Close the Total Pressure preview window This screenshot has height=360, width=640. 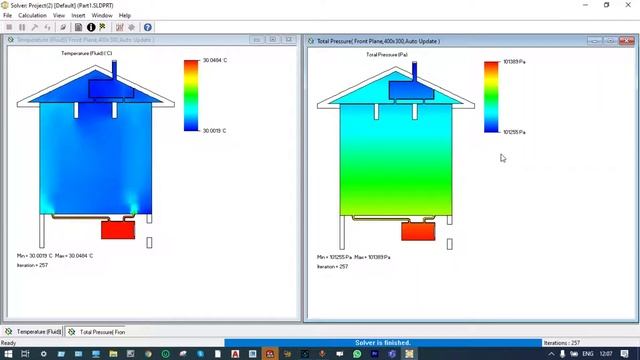627,41
